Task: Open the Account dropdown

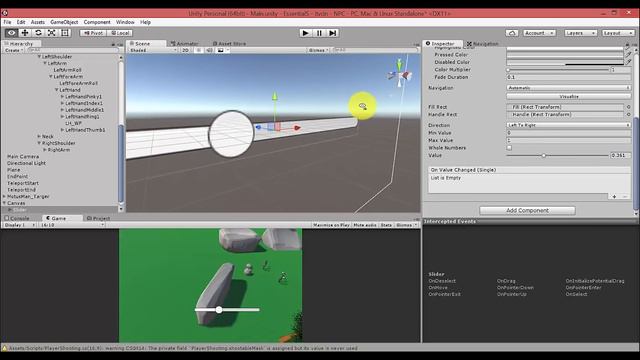Action: (539, 33)
